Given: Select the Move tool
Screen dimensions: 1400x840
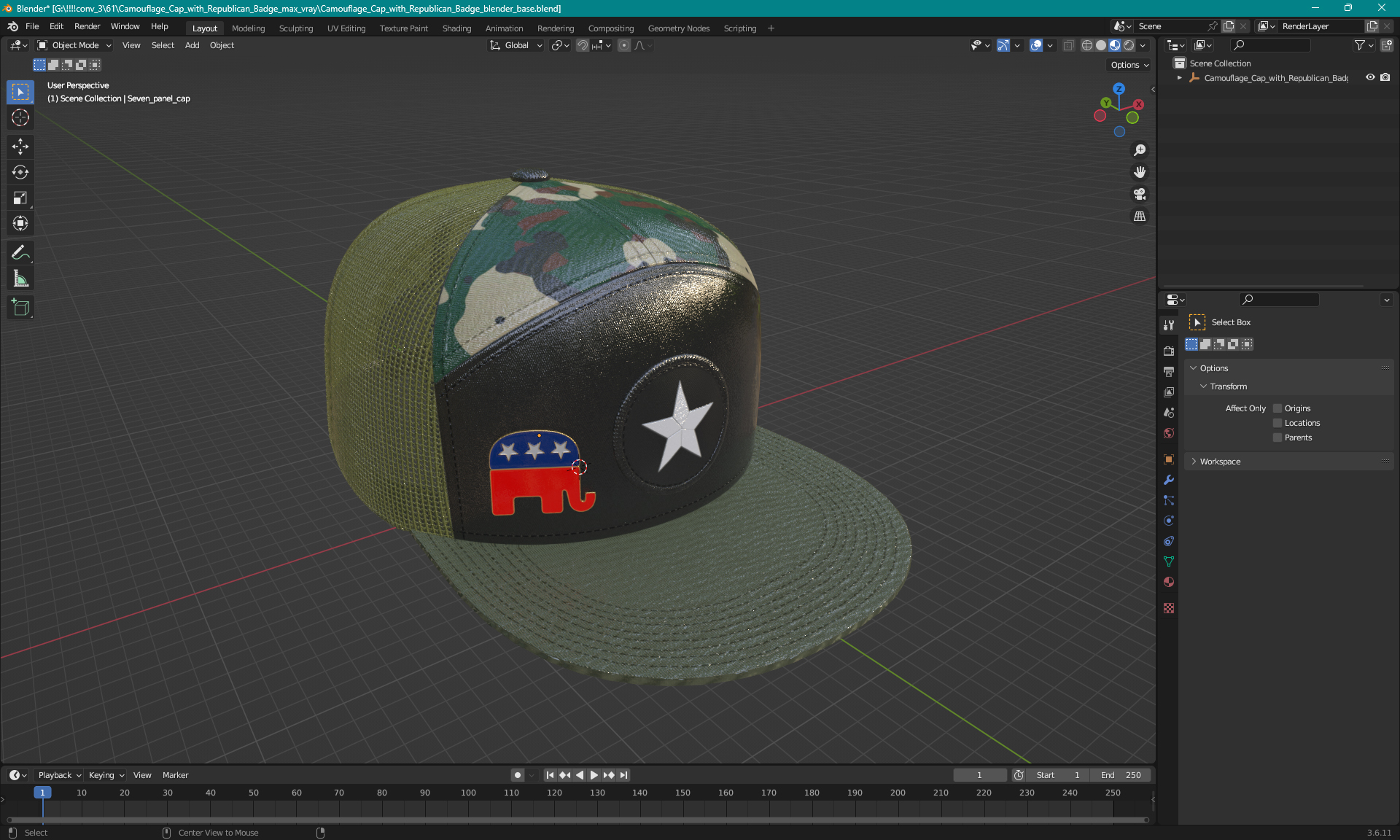Looking at the screenshot, I should click(x=20, y=147).
